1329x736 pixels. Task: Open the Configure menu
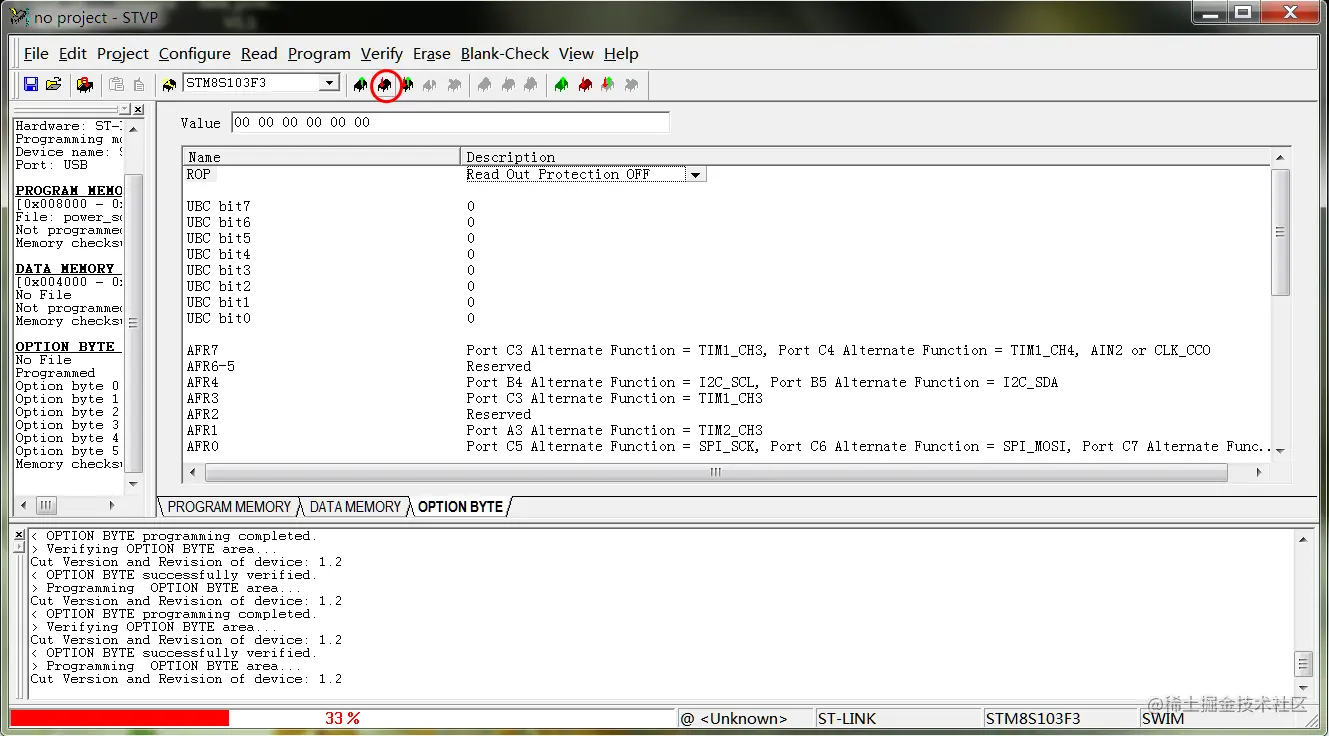click(195, 54)
